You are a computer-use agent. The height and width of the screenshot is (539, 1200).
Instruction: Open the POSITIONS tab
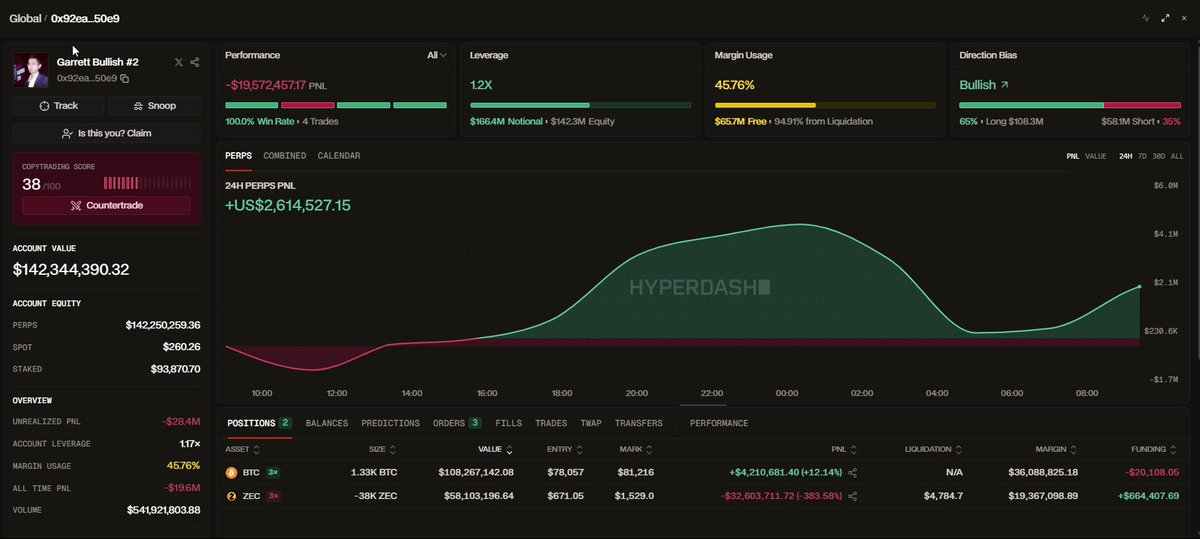tap(259, 423)
